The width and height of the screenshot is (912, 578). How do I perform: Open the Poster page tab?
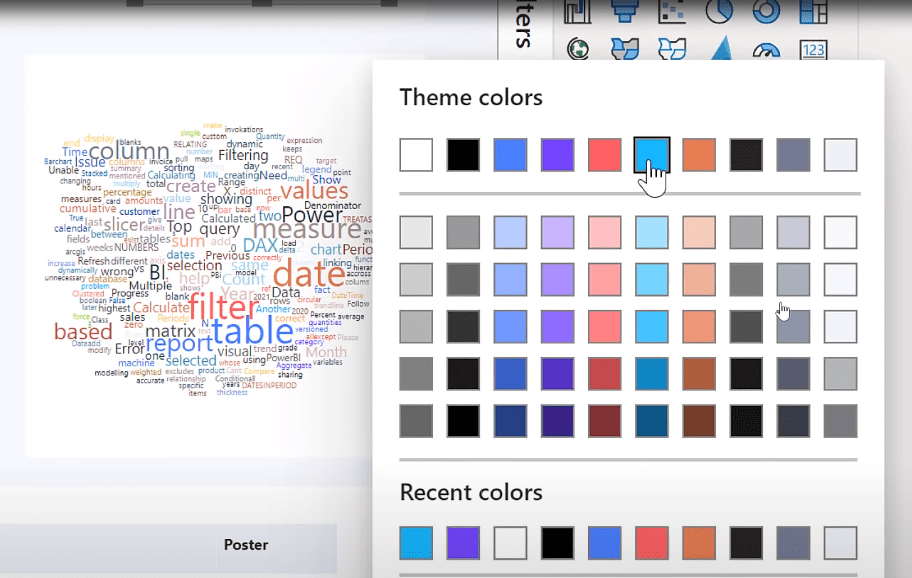coord(246,545)
